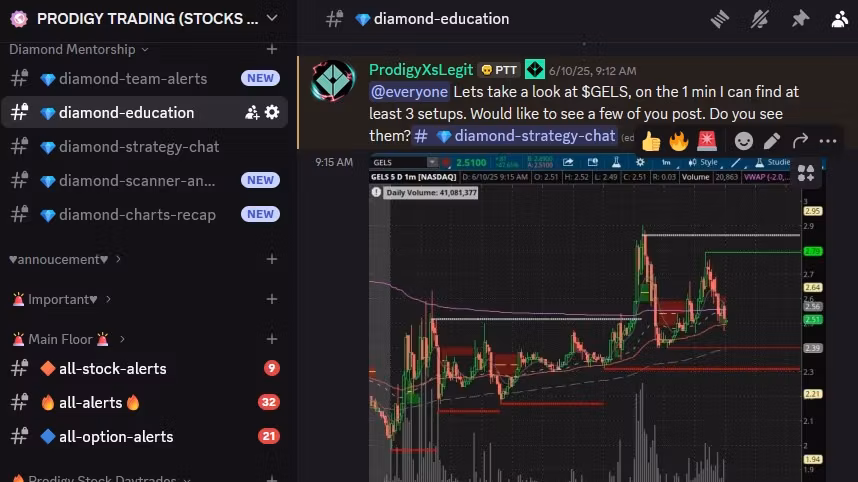Open pinned messages with the pin icon
The image size is (858, 482).
(800, 19)
